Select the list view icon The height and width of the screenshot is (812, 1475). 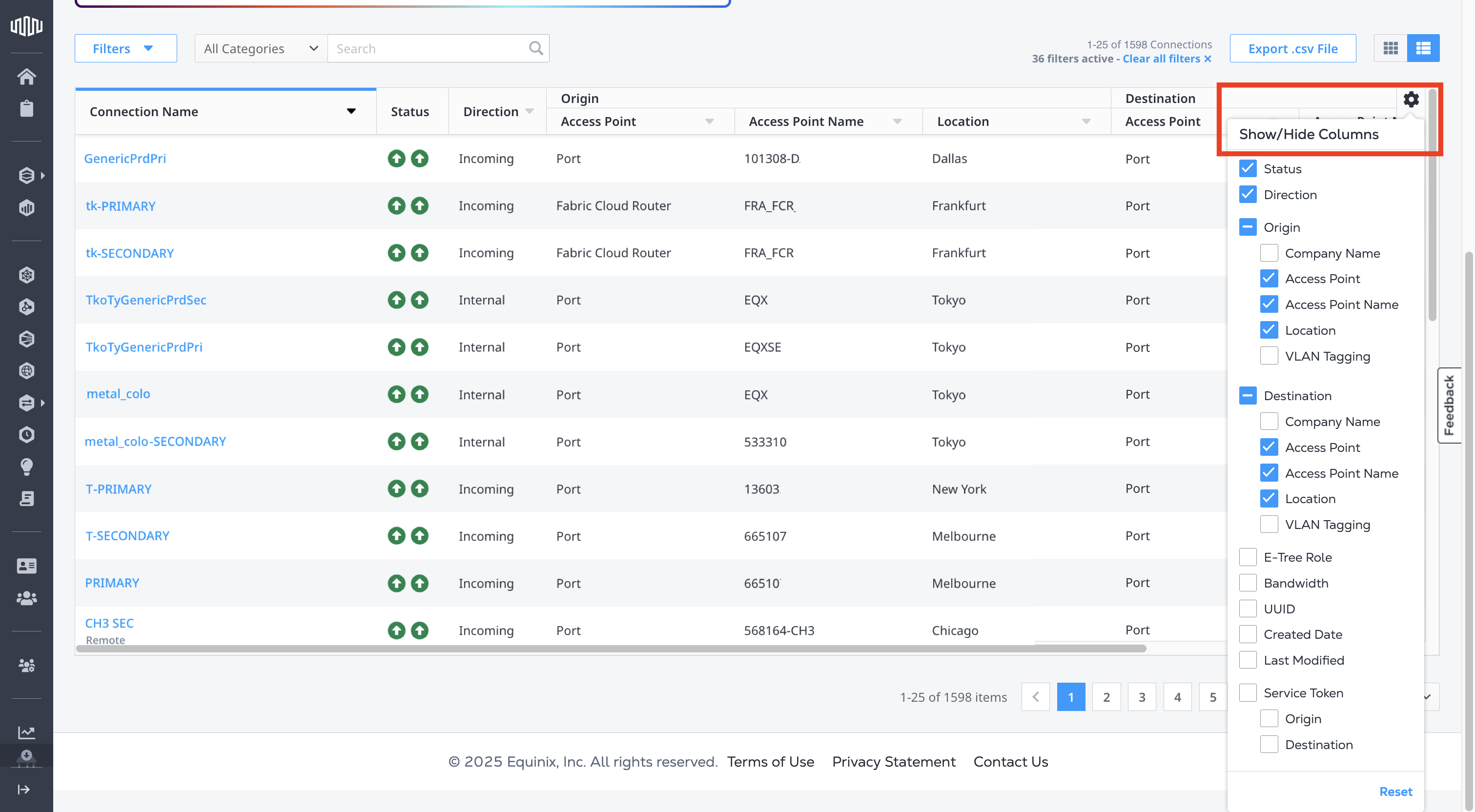tap(1423, 48)
